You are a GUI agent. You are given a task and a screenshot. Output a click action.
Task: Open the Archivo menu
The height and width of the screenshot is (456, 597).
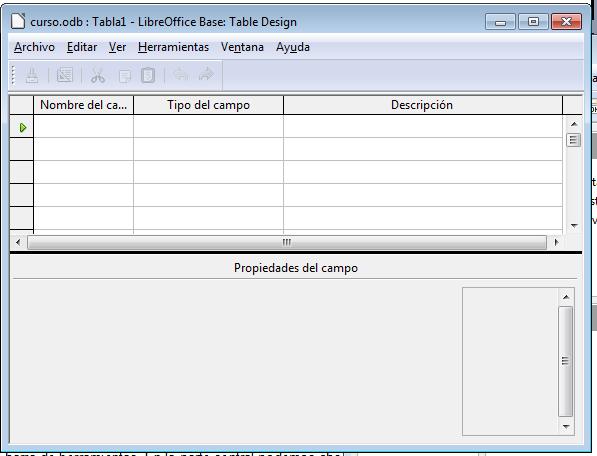[34, 47]
